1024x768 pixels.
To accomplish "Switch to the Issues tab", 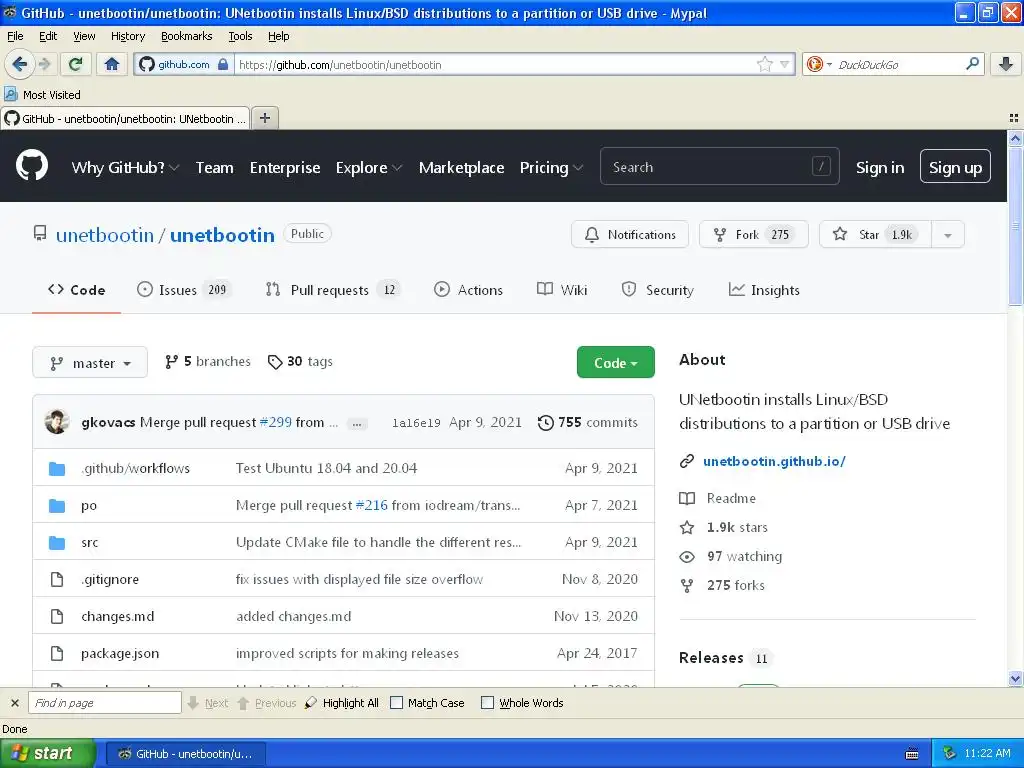I will pos(184,289).
